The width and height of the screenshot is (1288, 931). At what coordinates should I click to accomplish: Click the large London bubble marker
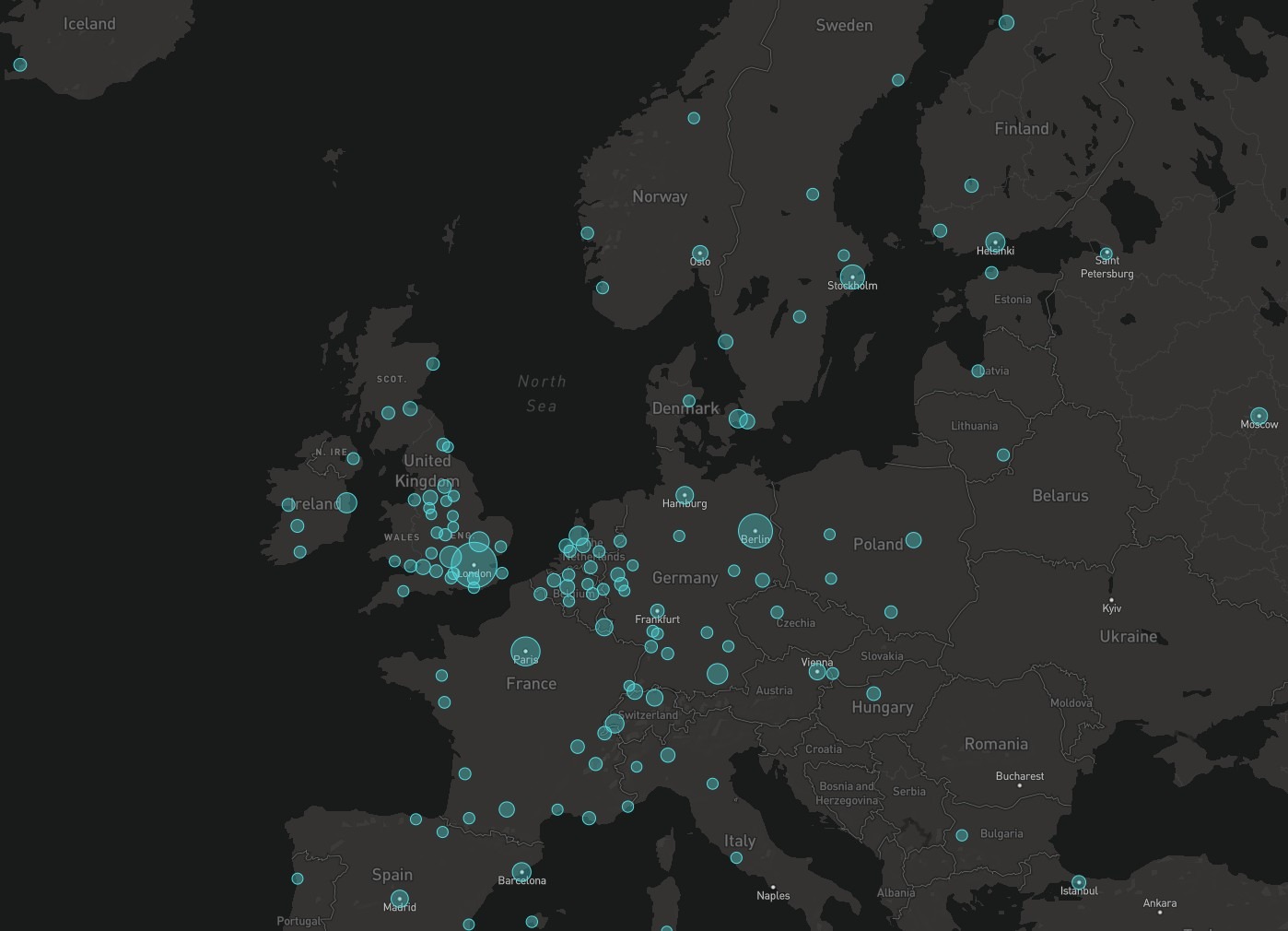click(474, 565)
